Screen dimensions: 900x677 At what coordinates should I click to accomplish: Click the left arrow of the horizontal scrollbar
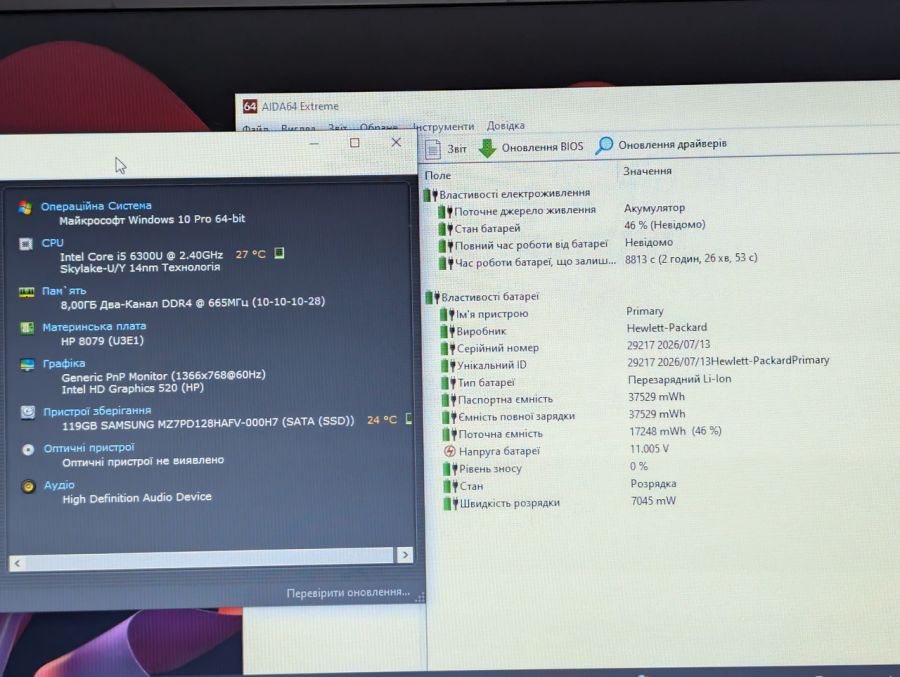pos(17,563)
